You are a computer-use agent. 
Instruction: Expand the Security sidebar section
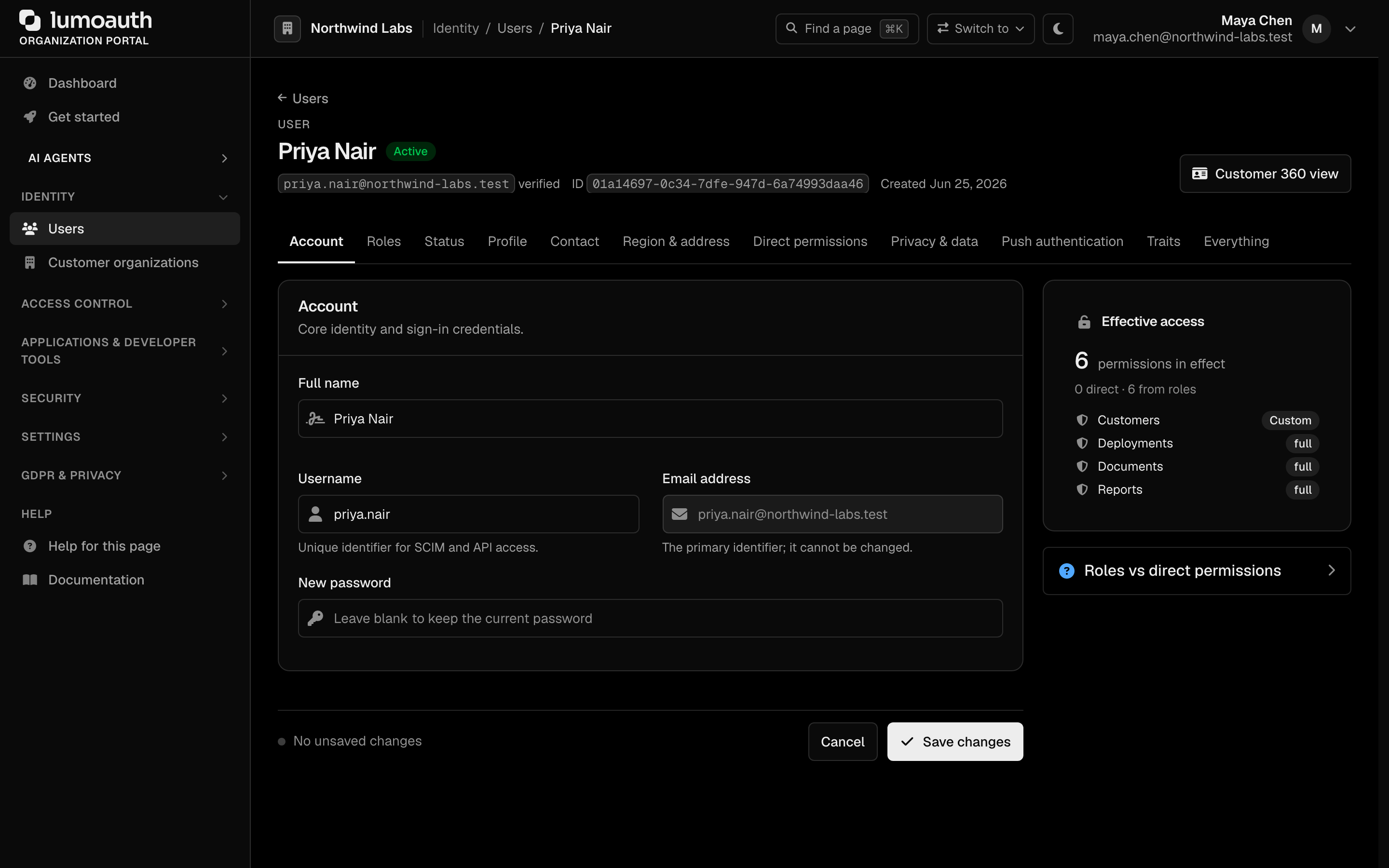124,398
